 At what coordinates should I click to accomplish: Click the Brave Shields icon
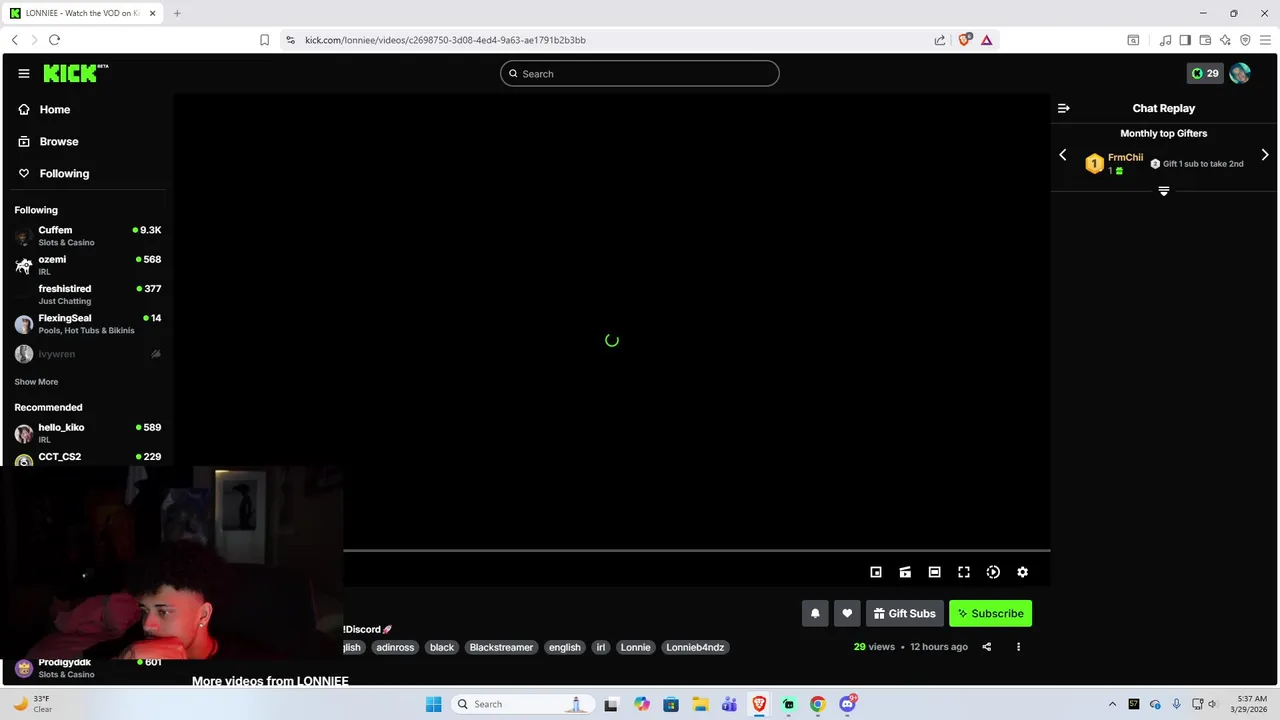pos(964,40)
